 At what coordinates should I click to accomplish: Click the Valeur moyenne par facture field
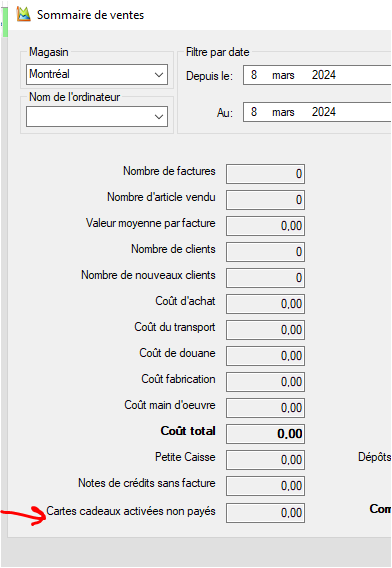coord(265,226)
